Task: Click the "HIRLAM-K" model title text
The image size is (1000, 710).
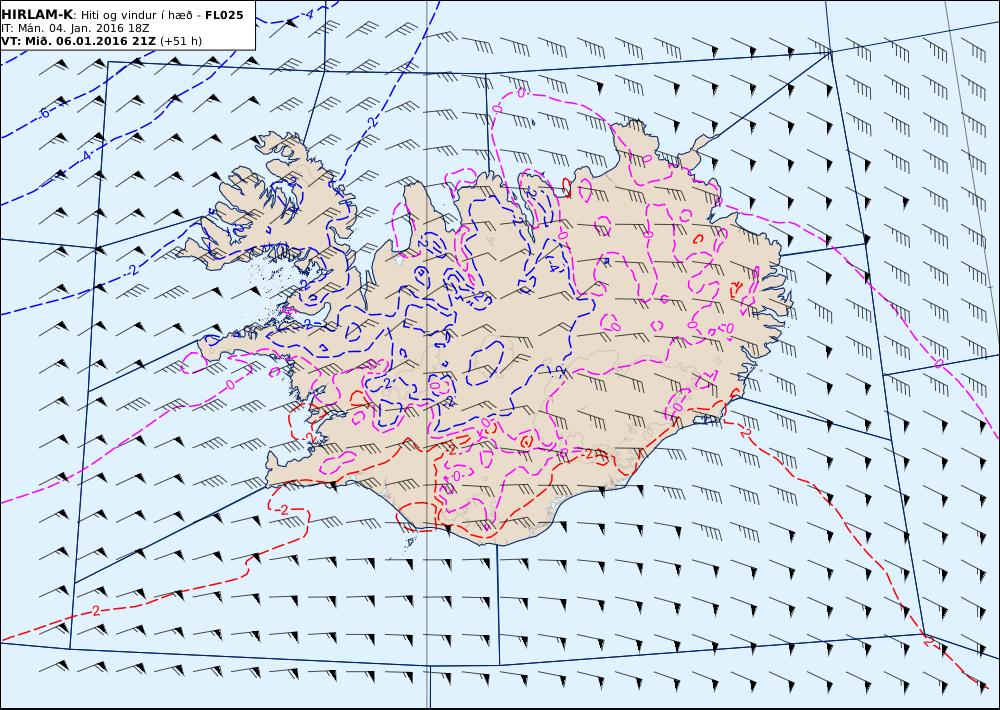Action: click(37, 15)
